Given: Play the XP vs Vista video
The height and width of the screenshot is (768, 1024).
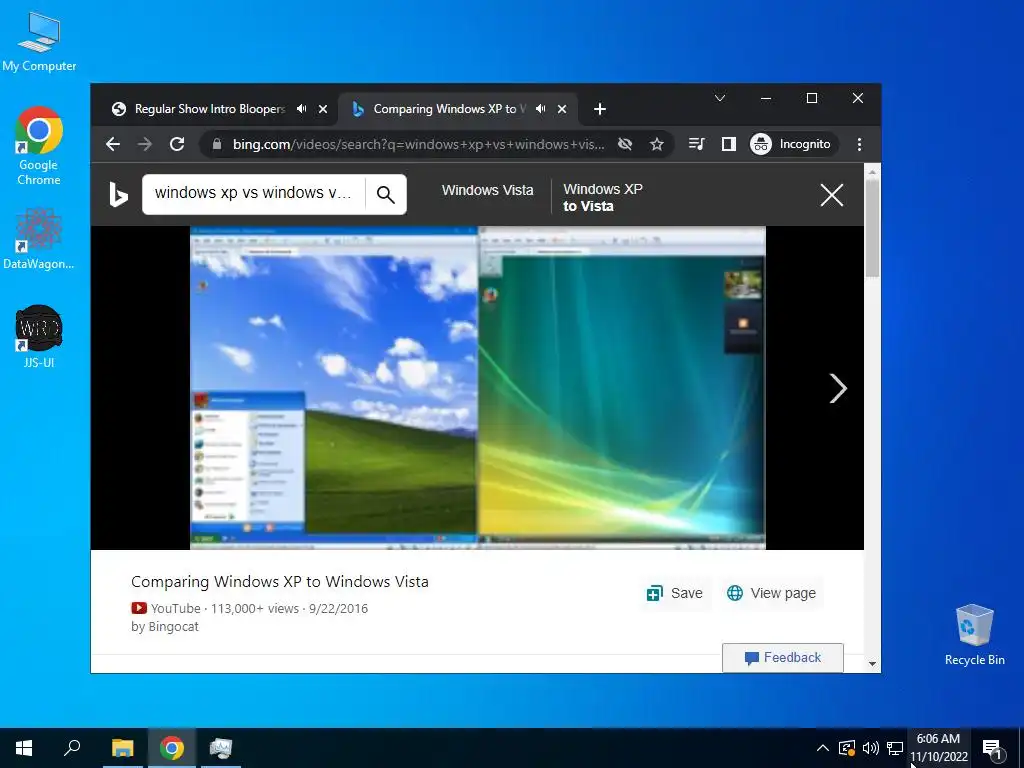Looking at the screenshot, I should [477, 387].
